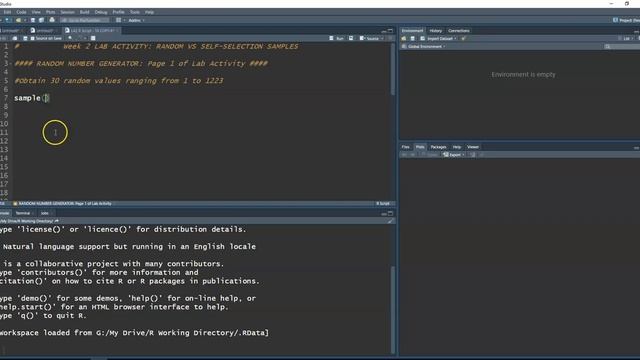
Task: Click the previous plot arrow icon
Action: 404,155
